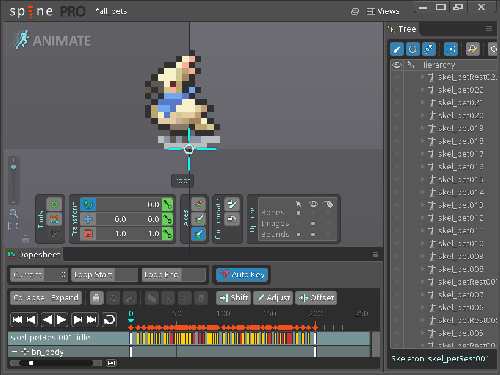Collapse the bn_body dopesheet row
Image resolution: width=500 pixels, height=375 pixels.
[14, 352]
